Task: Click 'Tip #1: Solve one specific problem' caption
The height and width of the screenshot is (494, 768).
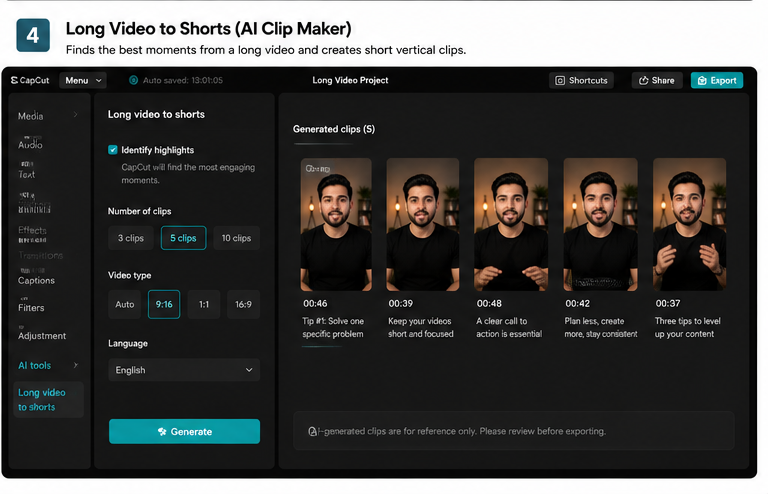Action: (x=333, y=328)
